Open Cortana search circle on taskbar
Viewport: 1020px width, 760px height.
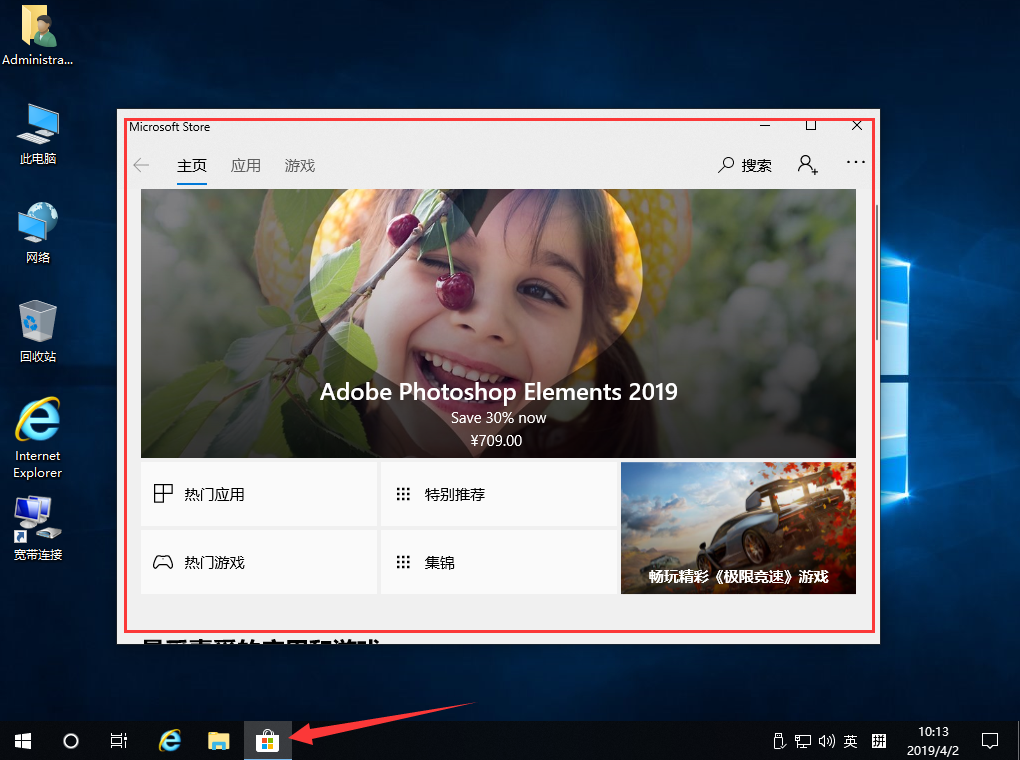click(71, 740)
